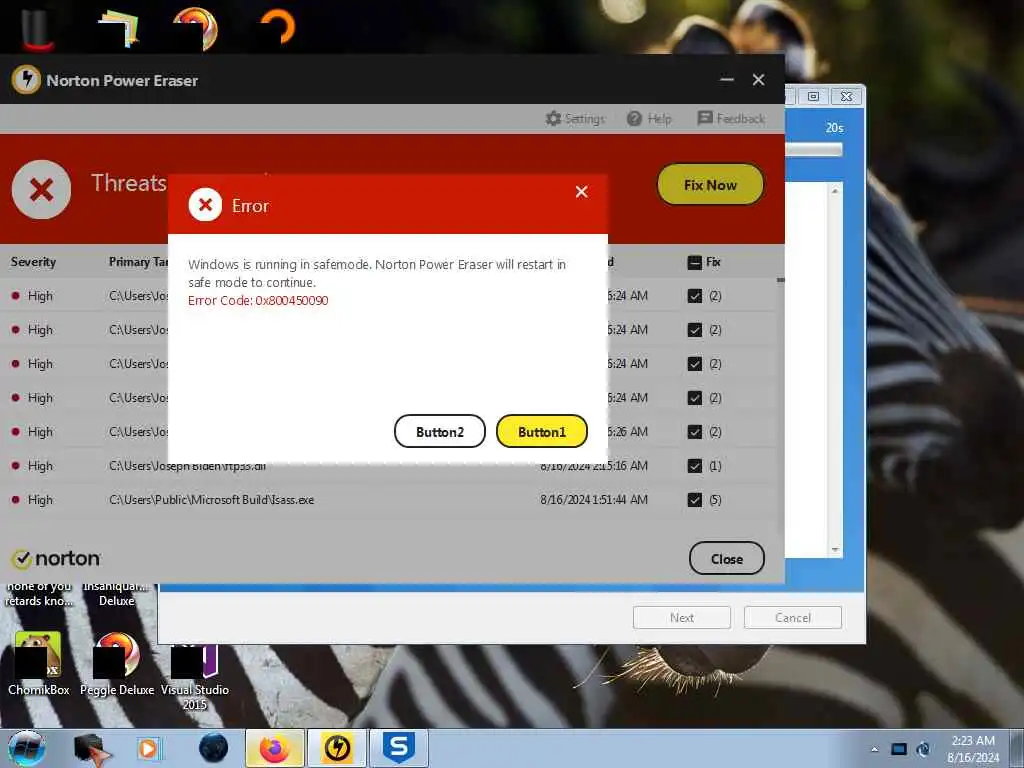Select the lsass.exe threat path
This screenshot has width=1024, height=768.
(212, 500)
